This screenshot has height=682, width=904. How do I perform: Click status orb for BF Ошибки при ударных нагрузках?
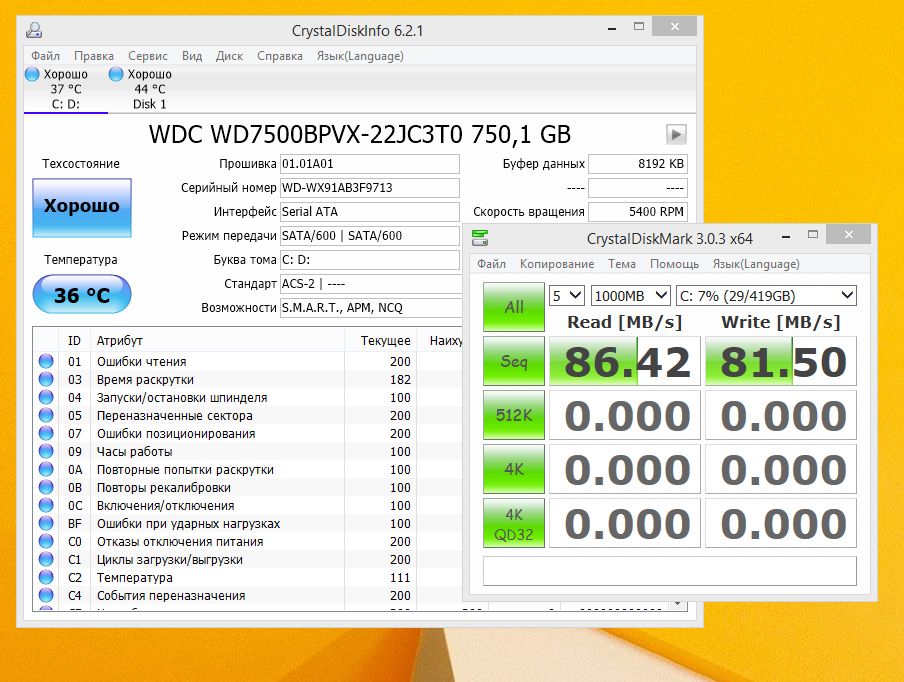[x=46, y=523]
